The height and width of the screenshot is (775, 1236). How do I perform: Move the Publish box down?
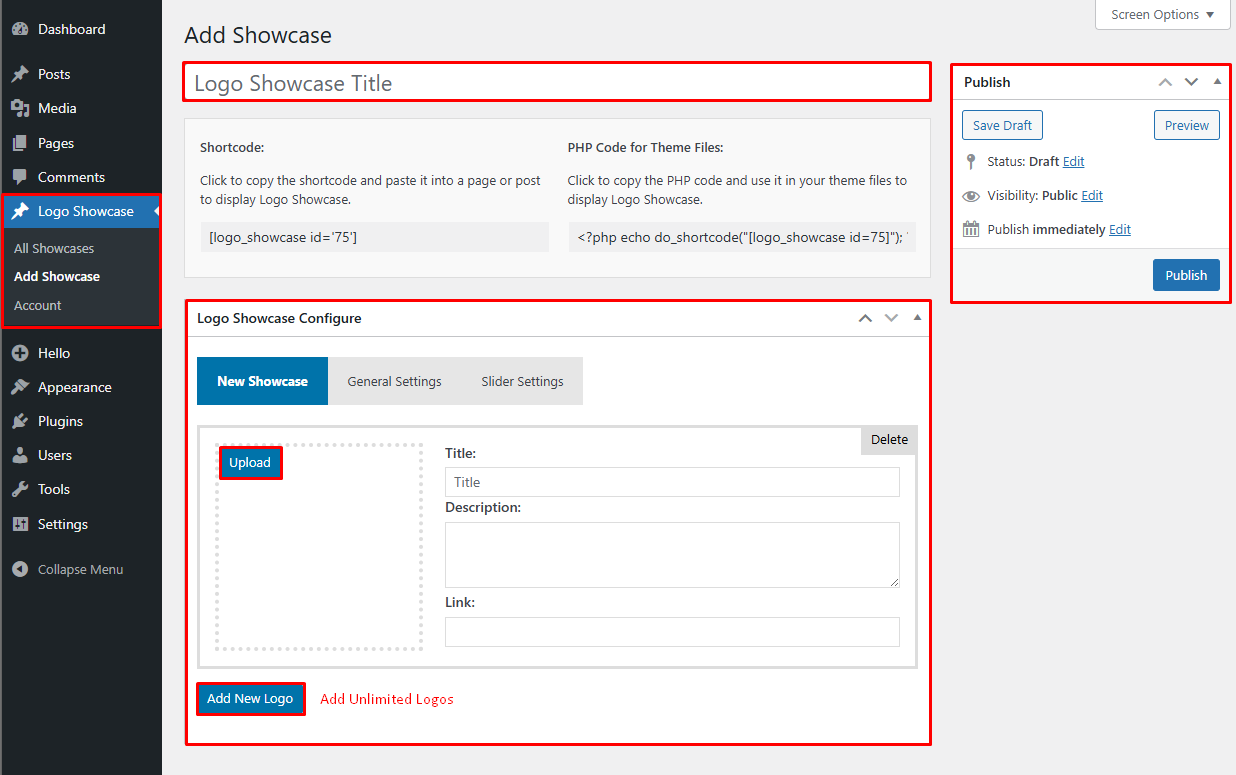[1191, 82]
